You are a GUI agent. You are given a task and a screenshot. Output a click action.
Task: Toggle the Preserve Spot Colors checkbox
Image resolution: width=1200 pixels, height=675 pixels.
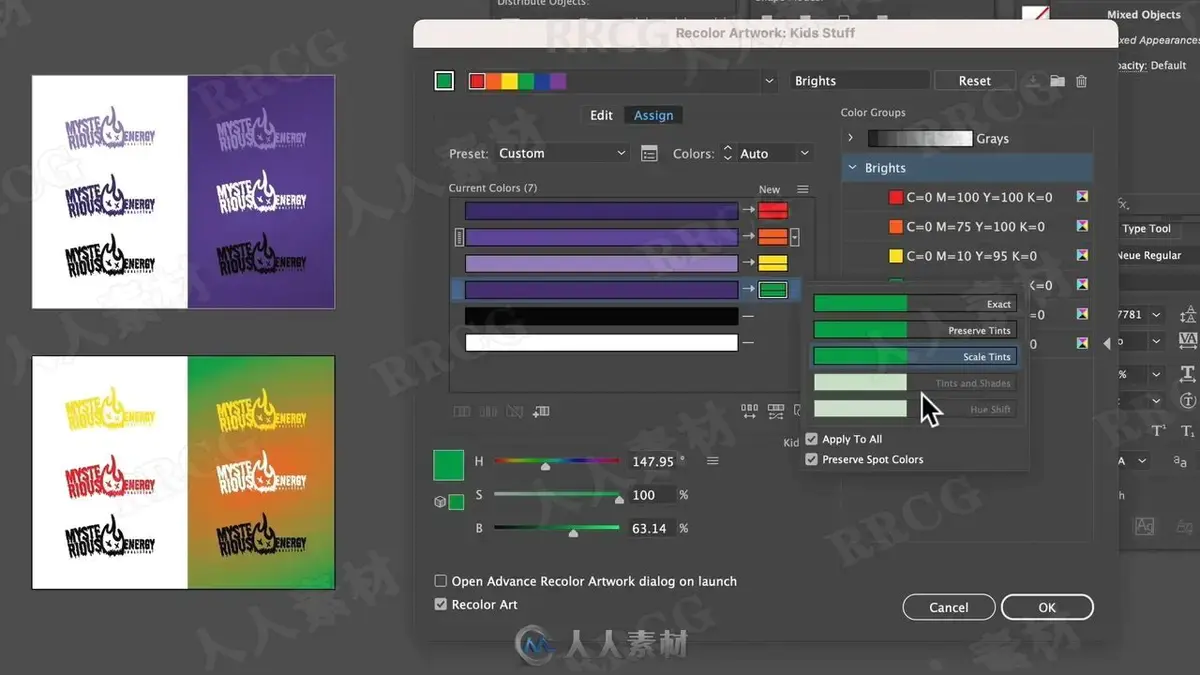[x=812, y=459]
